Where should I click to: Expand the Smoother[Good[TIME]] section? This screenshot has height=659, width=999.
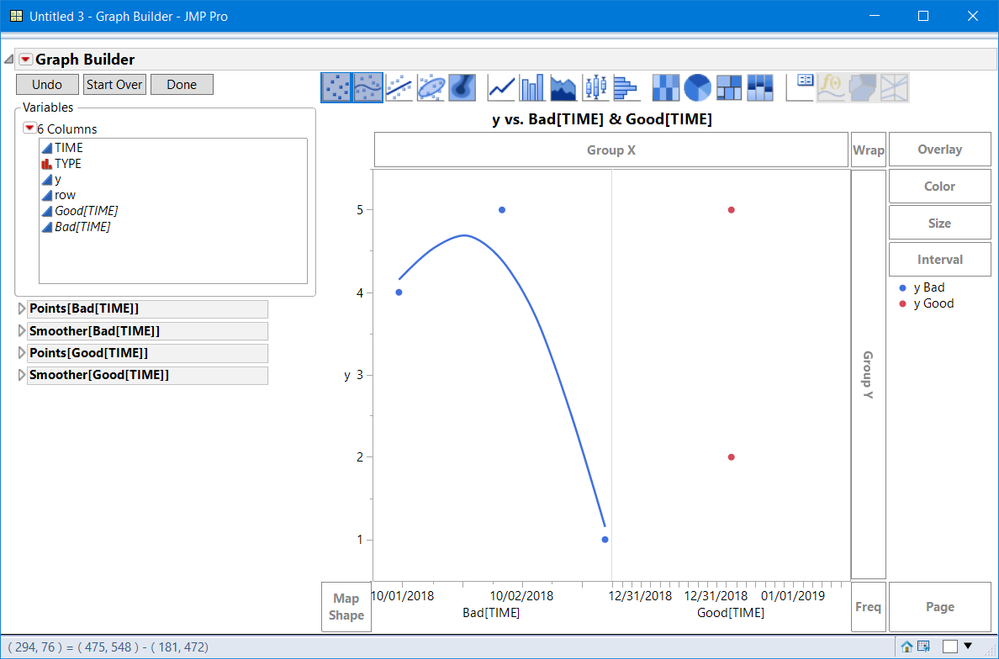tap(21, 375)
